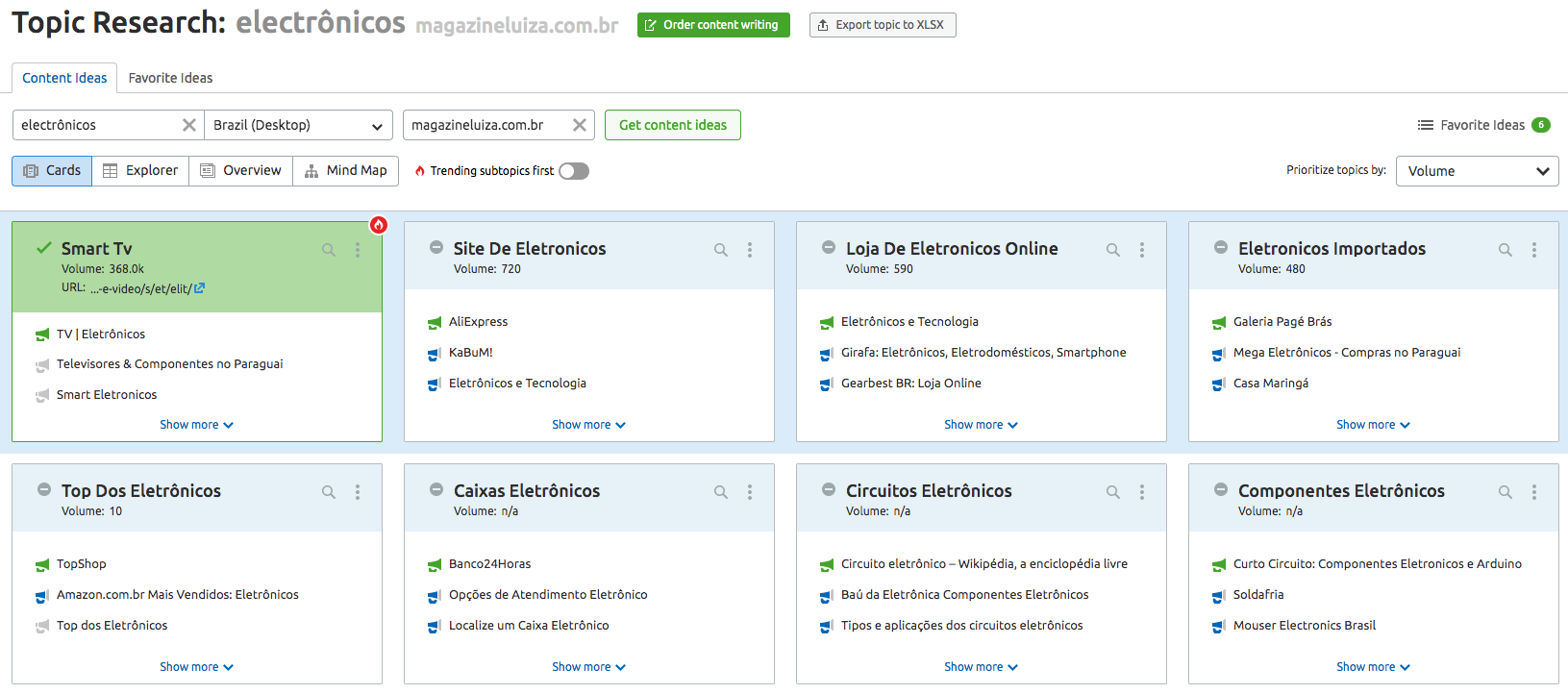
Task: Search within the Smart Tv card
Action: point(329,250)
